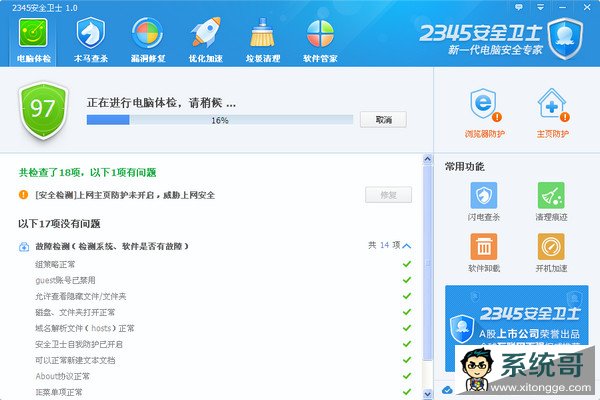
Task: Open 清理痕迹 cleaning icon
Action: pos(551,195)
